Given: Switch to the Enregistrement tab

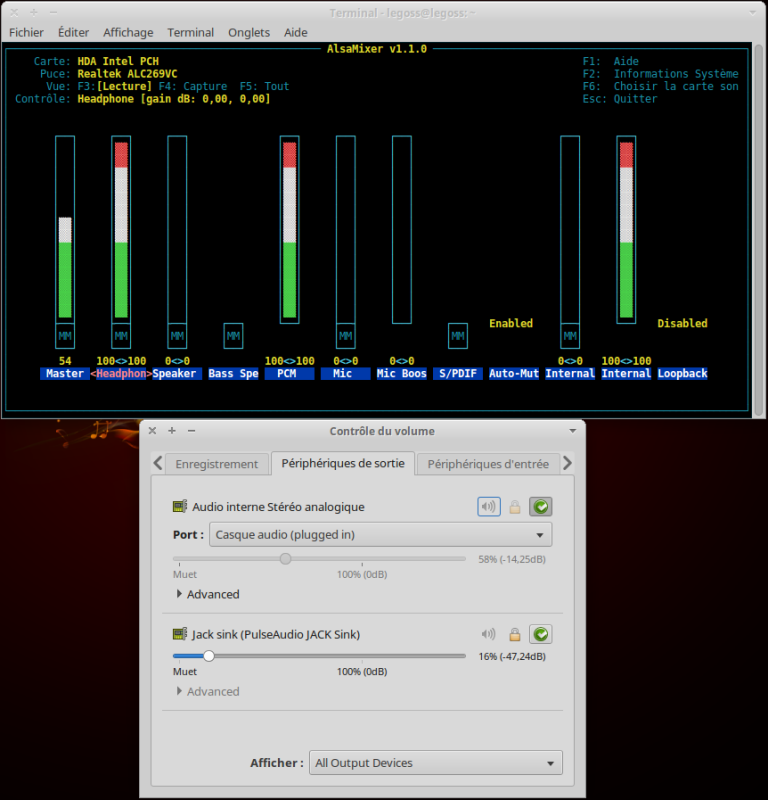Looking at the screenshot, I should click(217, 464).
